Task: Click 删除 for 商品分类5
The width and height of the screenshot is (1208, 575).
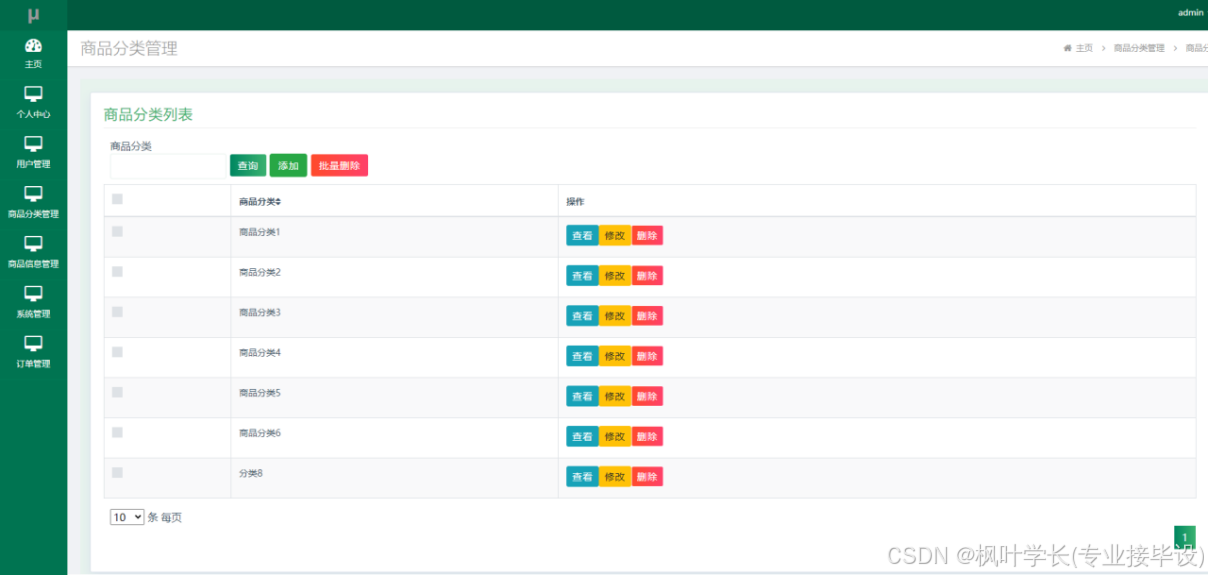Action: [x=647, y=397]
